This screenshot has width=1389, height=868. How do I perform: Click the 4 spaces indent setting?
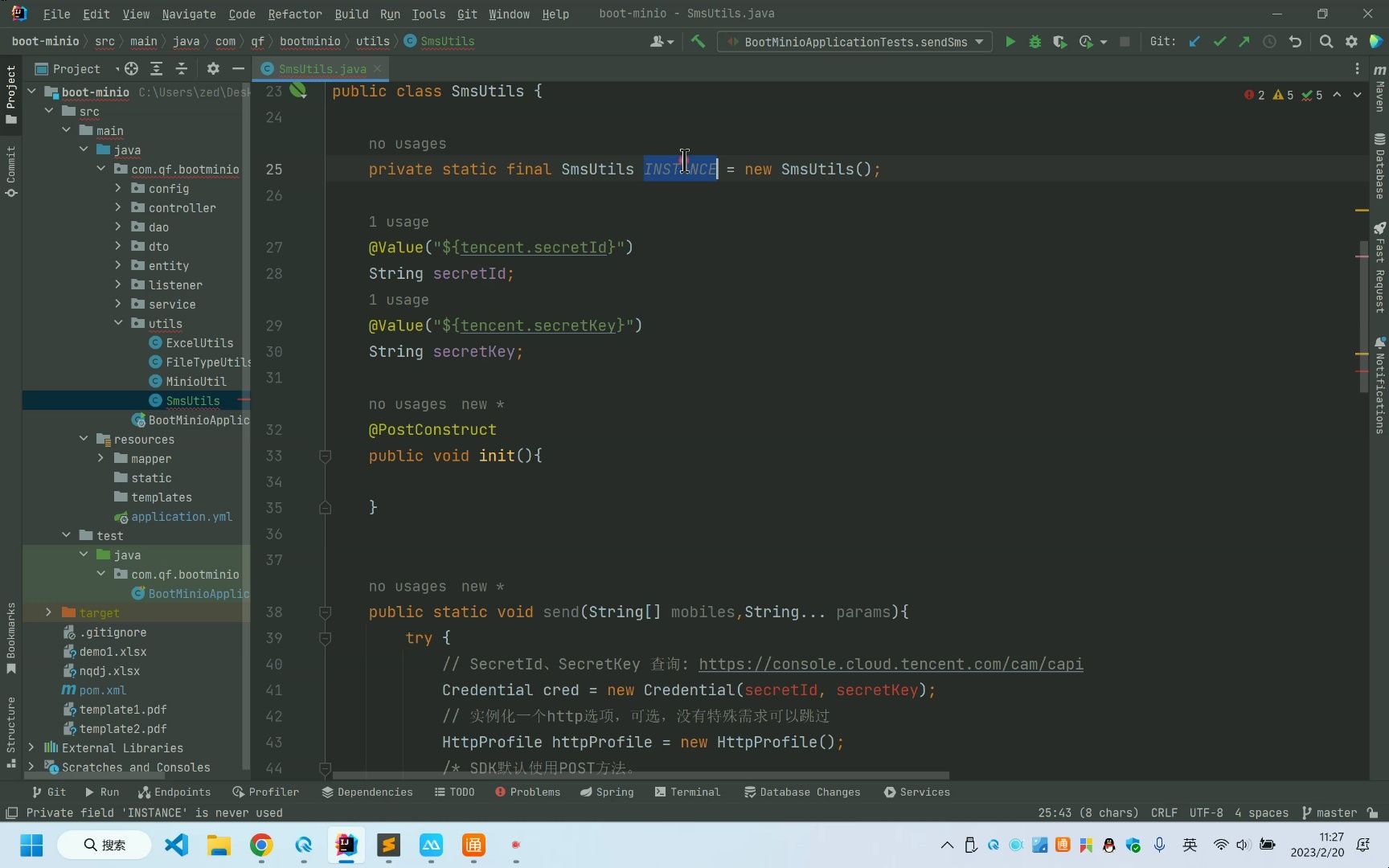click(x=1261, y=813)
